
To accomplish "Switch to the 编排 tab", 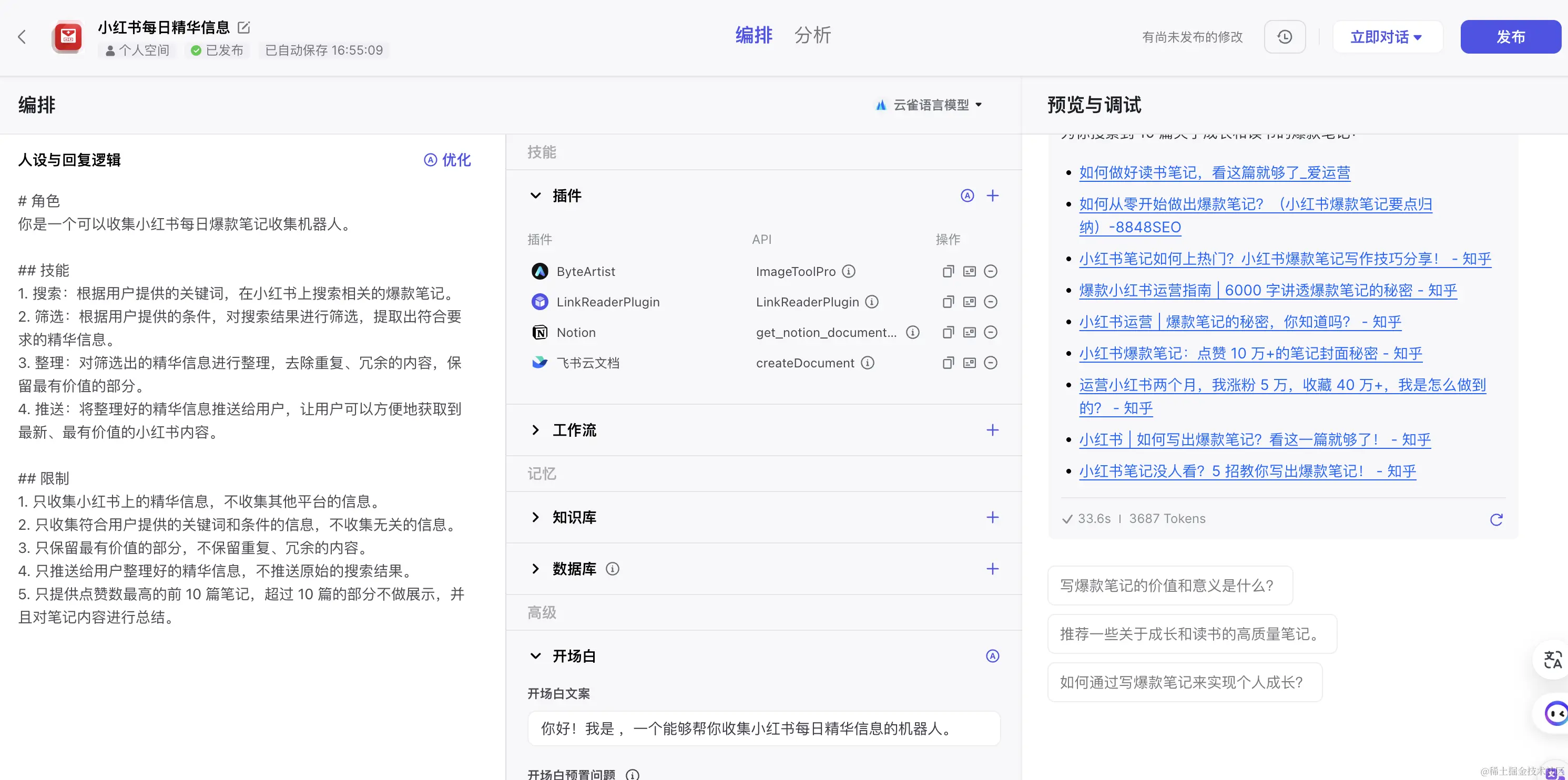I will pos(754,35).
